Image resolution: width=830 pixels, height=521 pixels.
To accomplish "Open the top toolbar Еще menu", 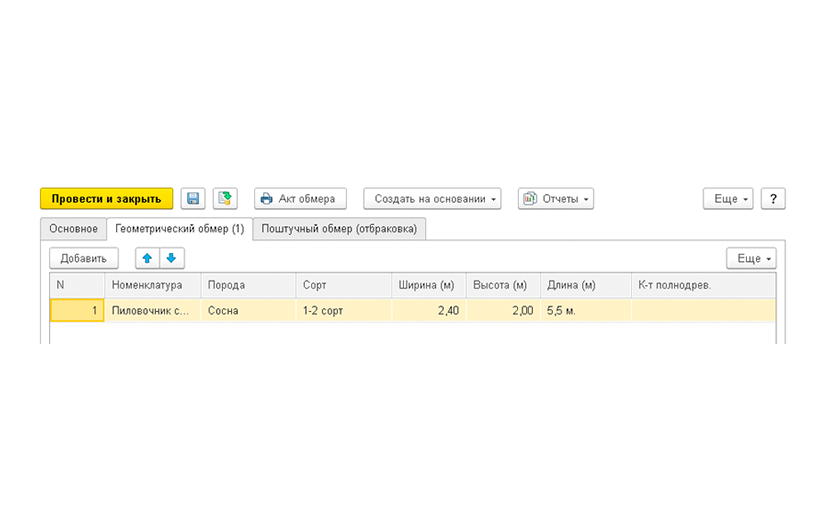I will tap(728, 199).
